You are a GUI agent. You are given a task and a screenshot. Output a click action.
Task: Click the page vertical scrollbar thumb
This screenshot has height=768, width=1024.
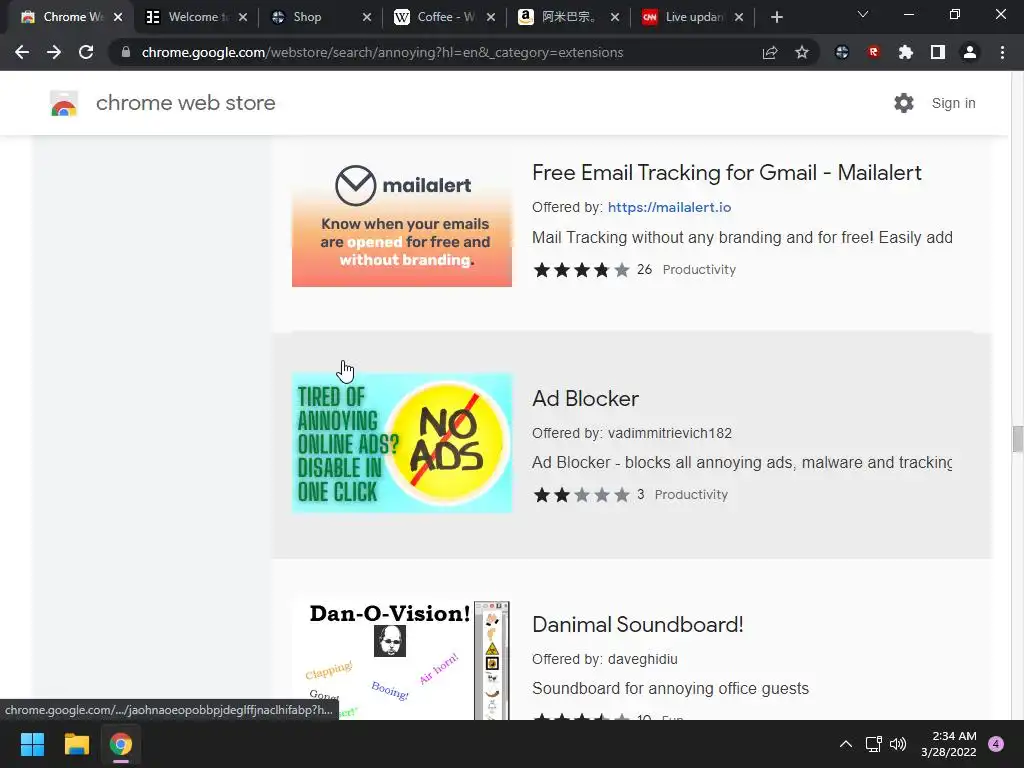click(1017, 439)
